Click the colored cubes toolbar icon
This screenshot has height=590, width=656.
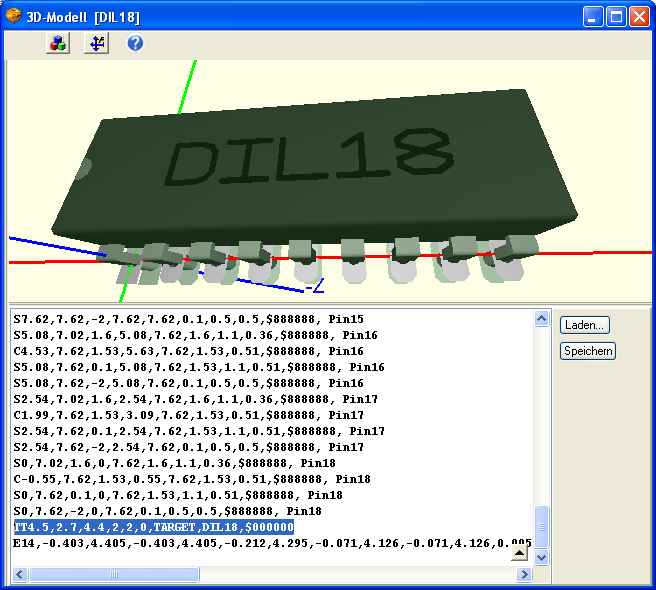click(58, 44)
